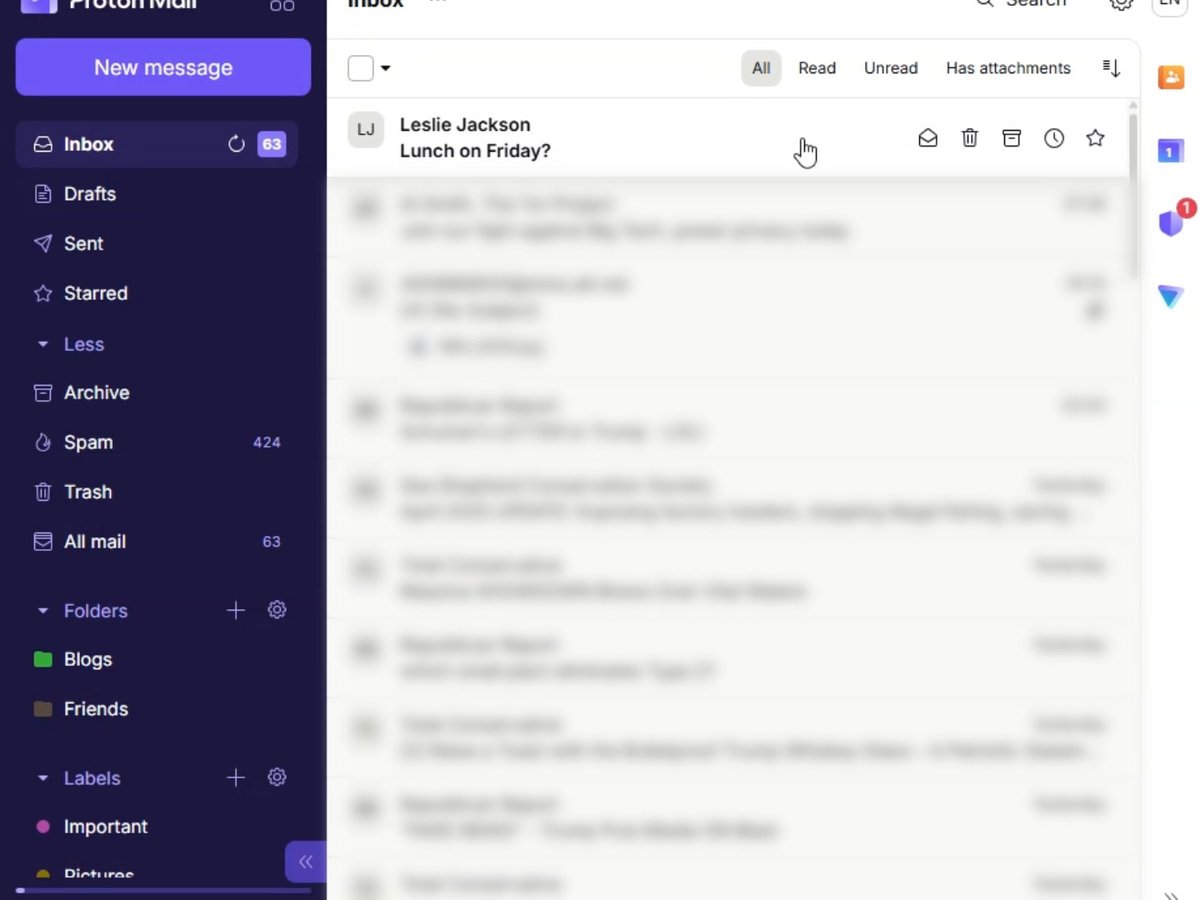Open the settings gear in top bar
Image resolution: width=1200 pixels, height=900 pixels.
[1122, 4]
